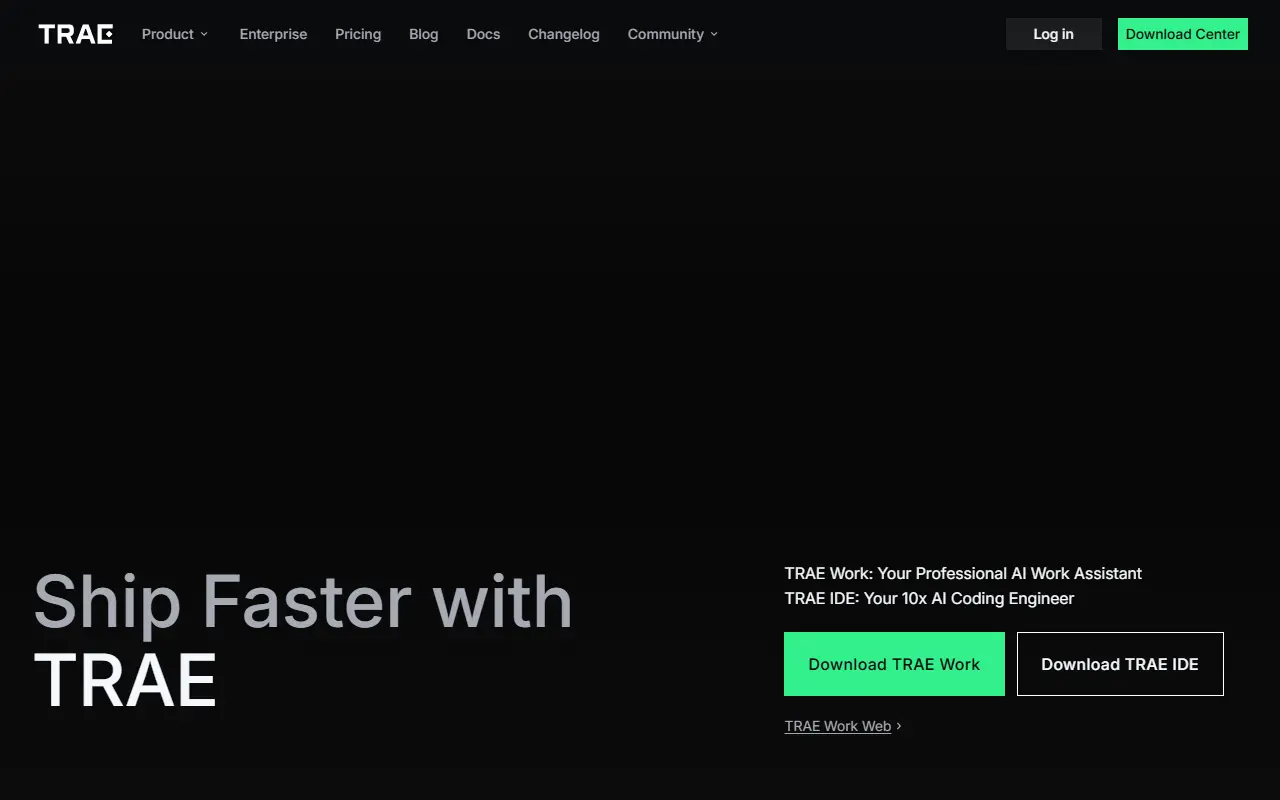Viewport: 1280px width, 800px height.
Task: Navigate to Docs
Action: click(483, 34)
